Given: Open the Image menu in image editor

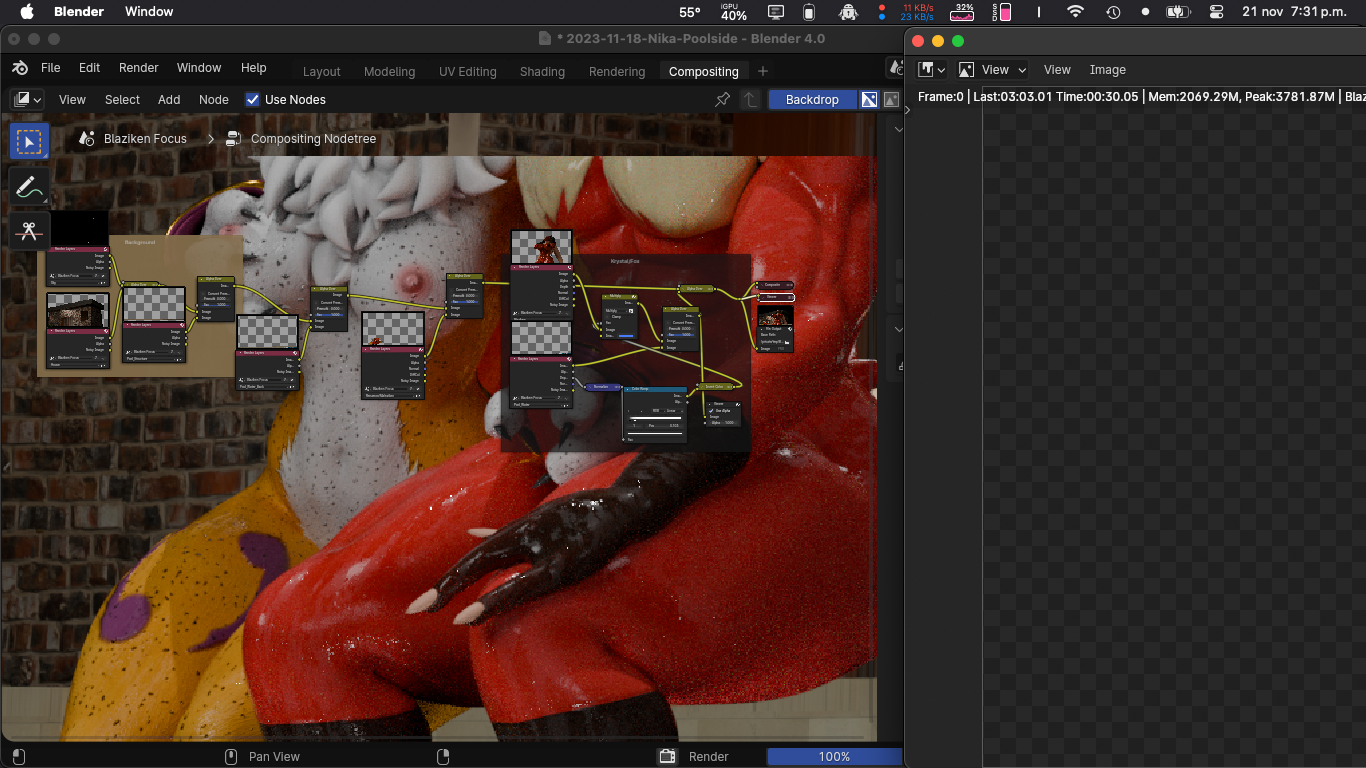Looking at the screenshot, I should click(x=1107, y=70).
